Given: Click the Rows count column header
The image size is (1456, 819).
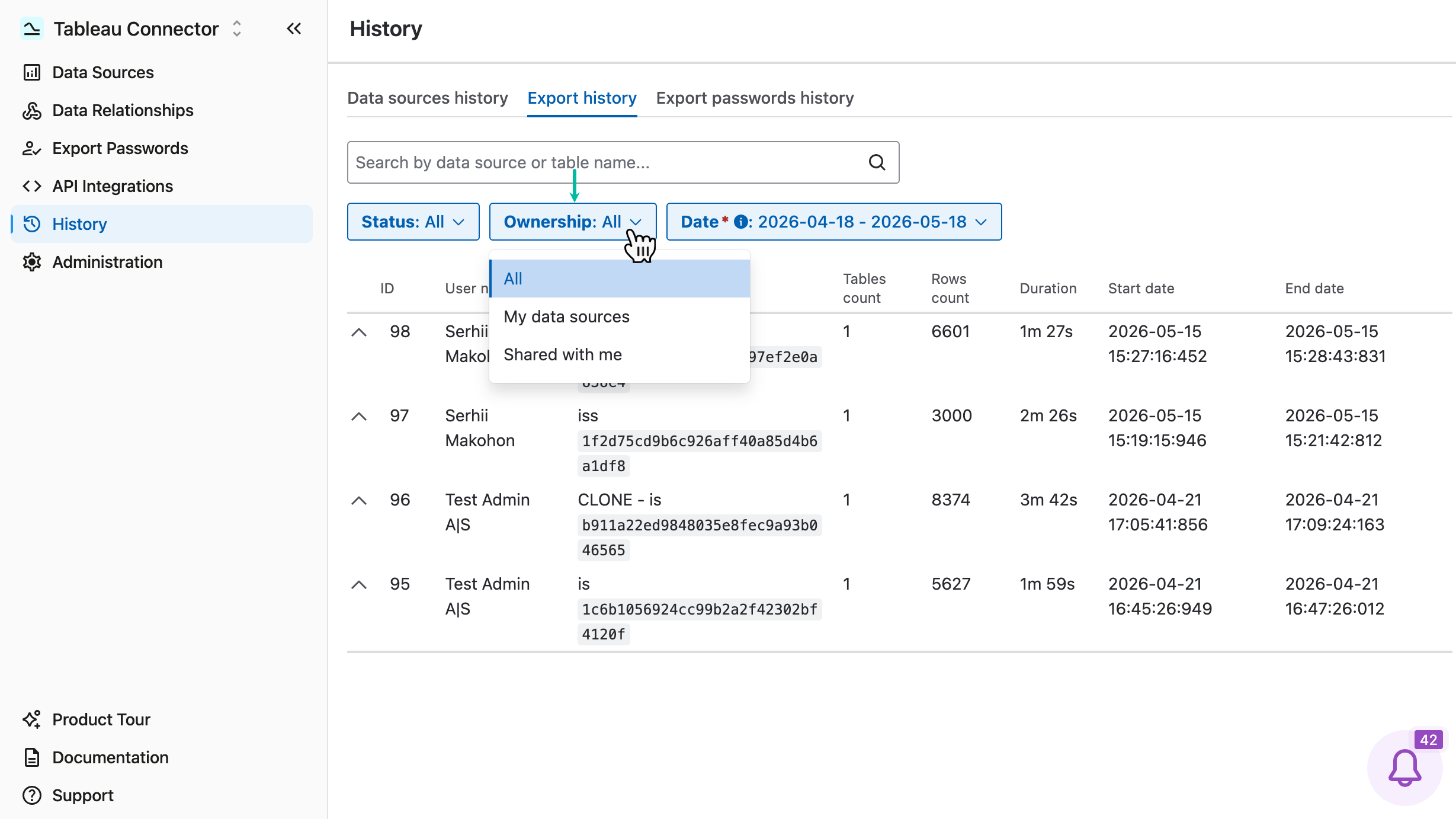Looking at the screenshot, I should pos(950,289).
